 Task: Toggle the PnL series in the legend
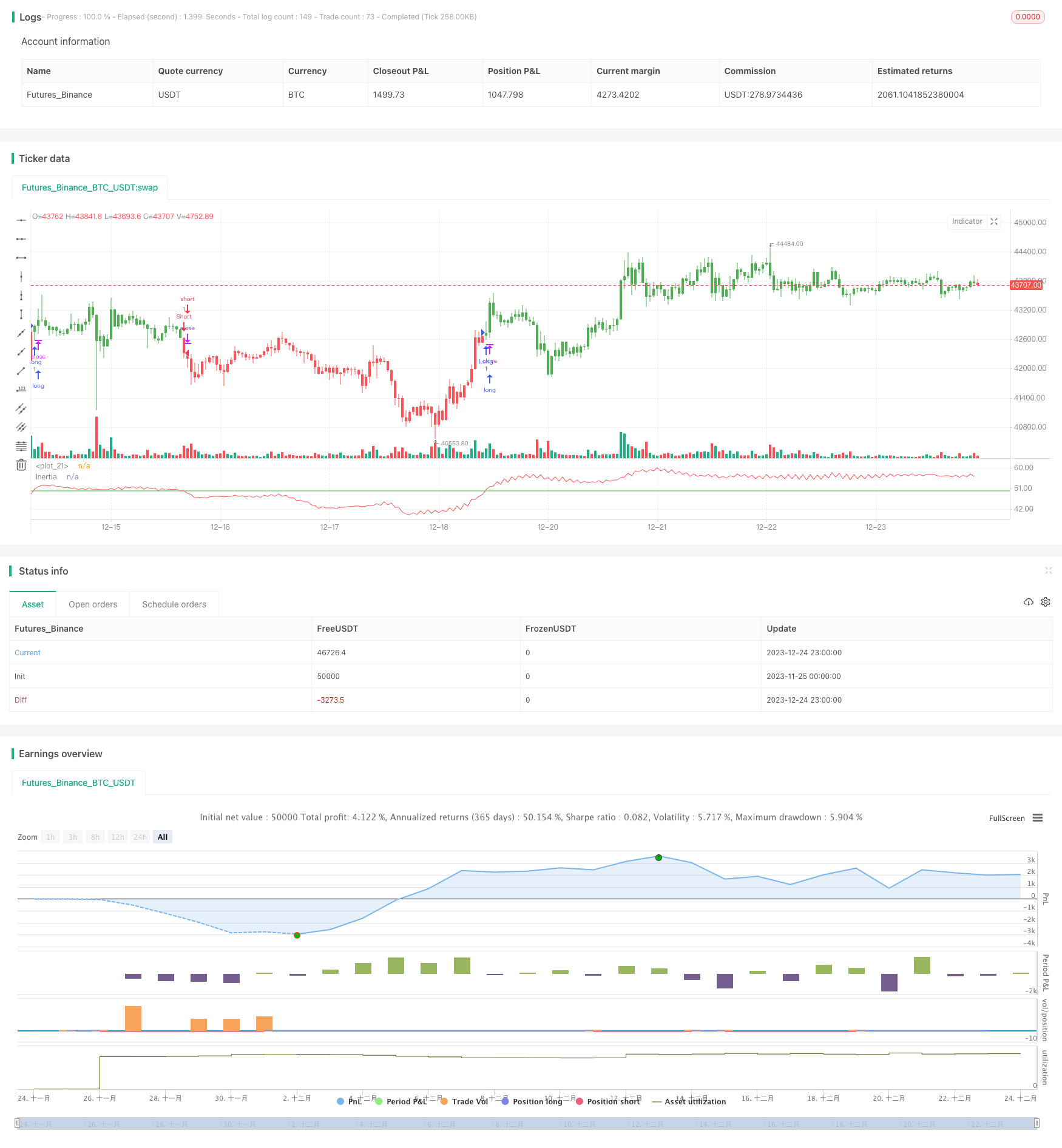pos(350,1101)
